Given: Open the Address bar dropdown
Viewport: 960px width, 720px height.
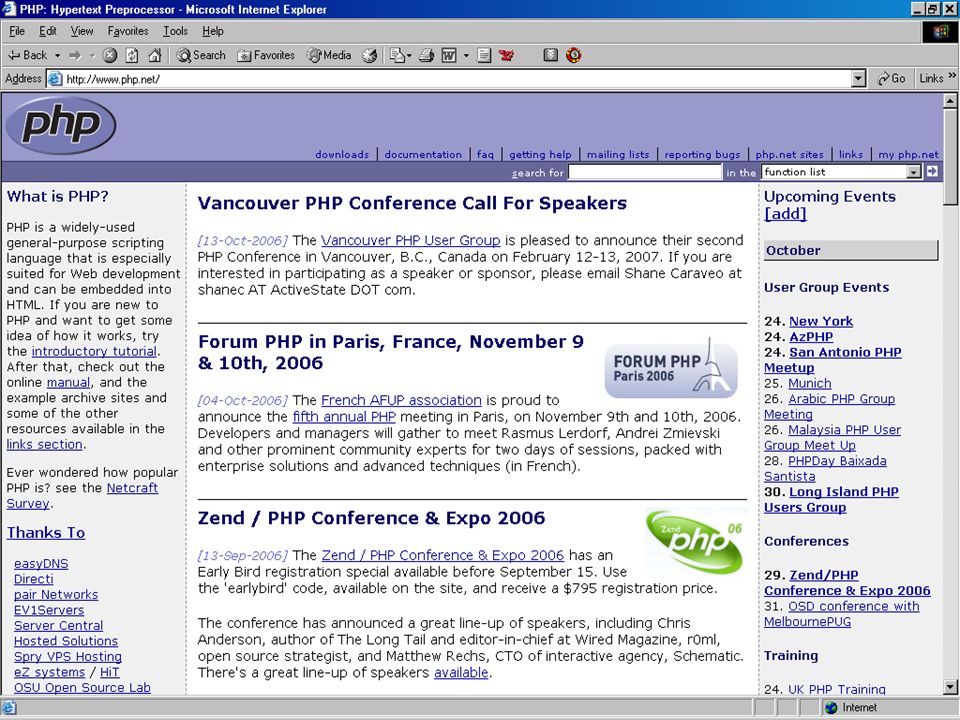Looking at the screenshot, I should coord(858,79).
